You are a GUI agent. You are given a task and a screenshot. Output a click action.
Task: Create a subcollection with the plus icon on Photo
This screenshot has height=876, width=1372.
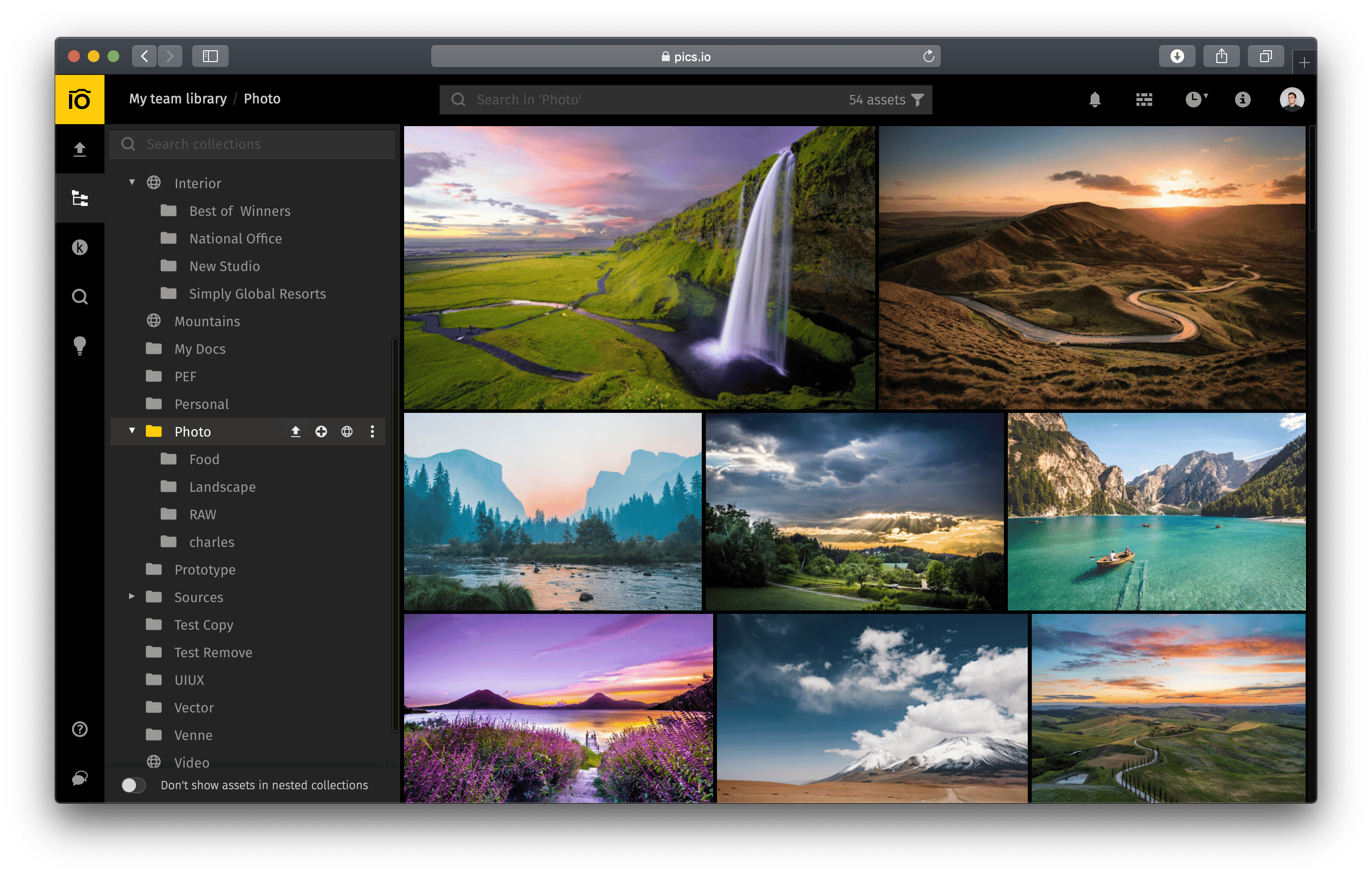[321, 431]
